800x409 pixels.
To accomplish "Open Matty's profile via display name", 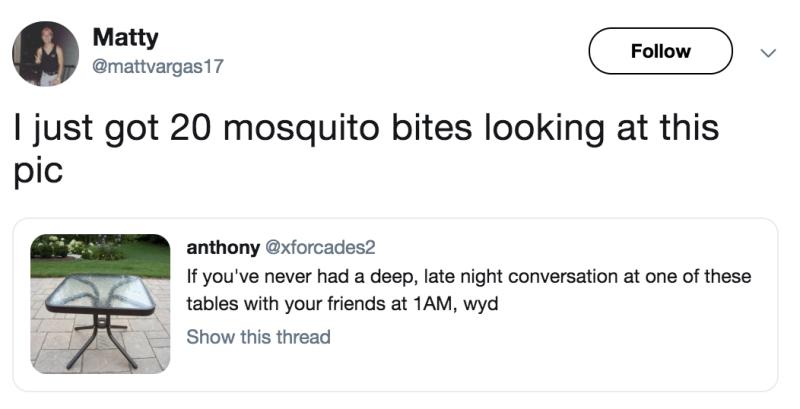I will [x=124, y=38].
